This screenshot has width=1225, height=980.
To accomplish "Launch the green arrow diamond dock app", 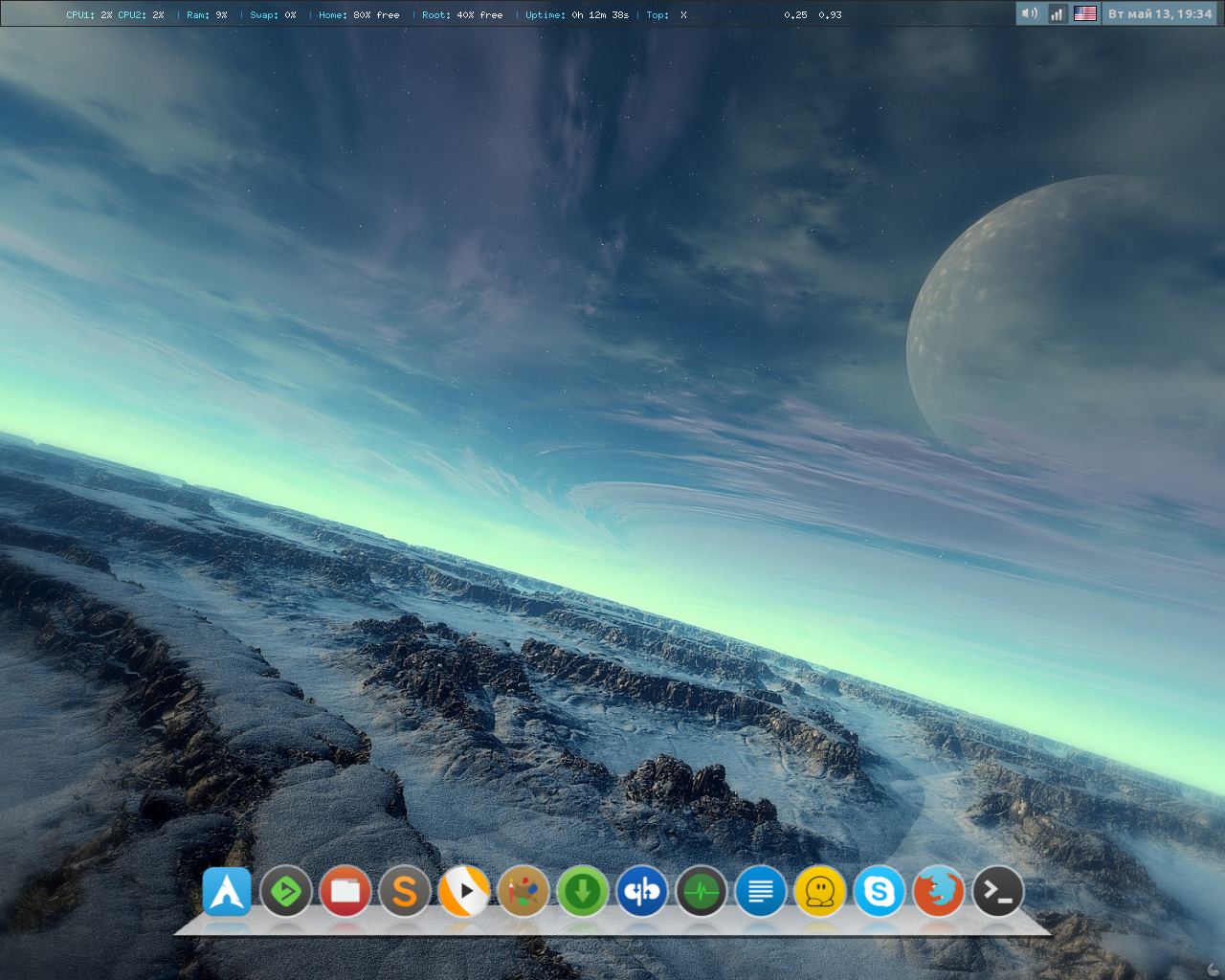I will point(286,892).
